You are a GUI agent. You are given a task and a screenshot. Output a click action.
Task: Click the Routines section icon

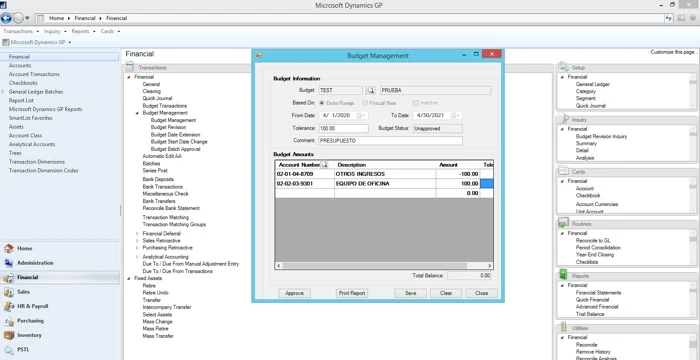563,223
